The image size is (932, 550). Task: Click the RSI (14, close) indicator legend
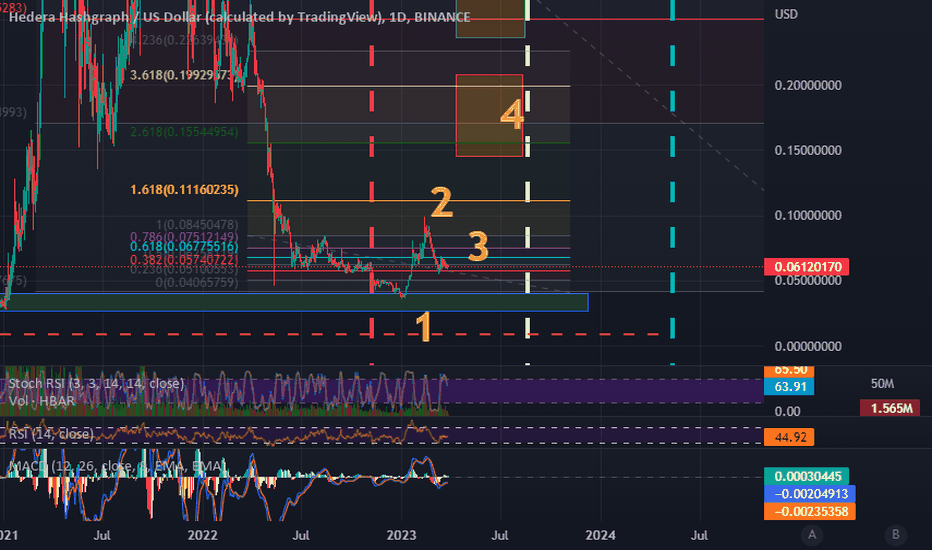point(51,434)
